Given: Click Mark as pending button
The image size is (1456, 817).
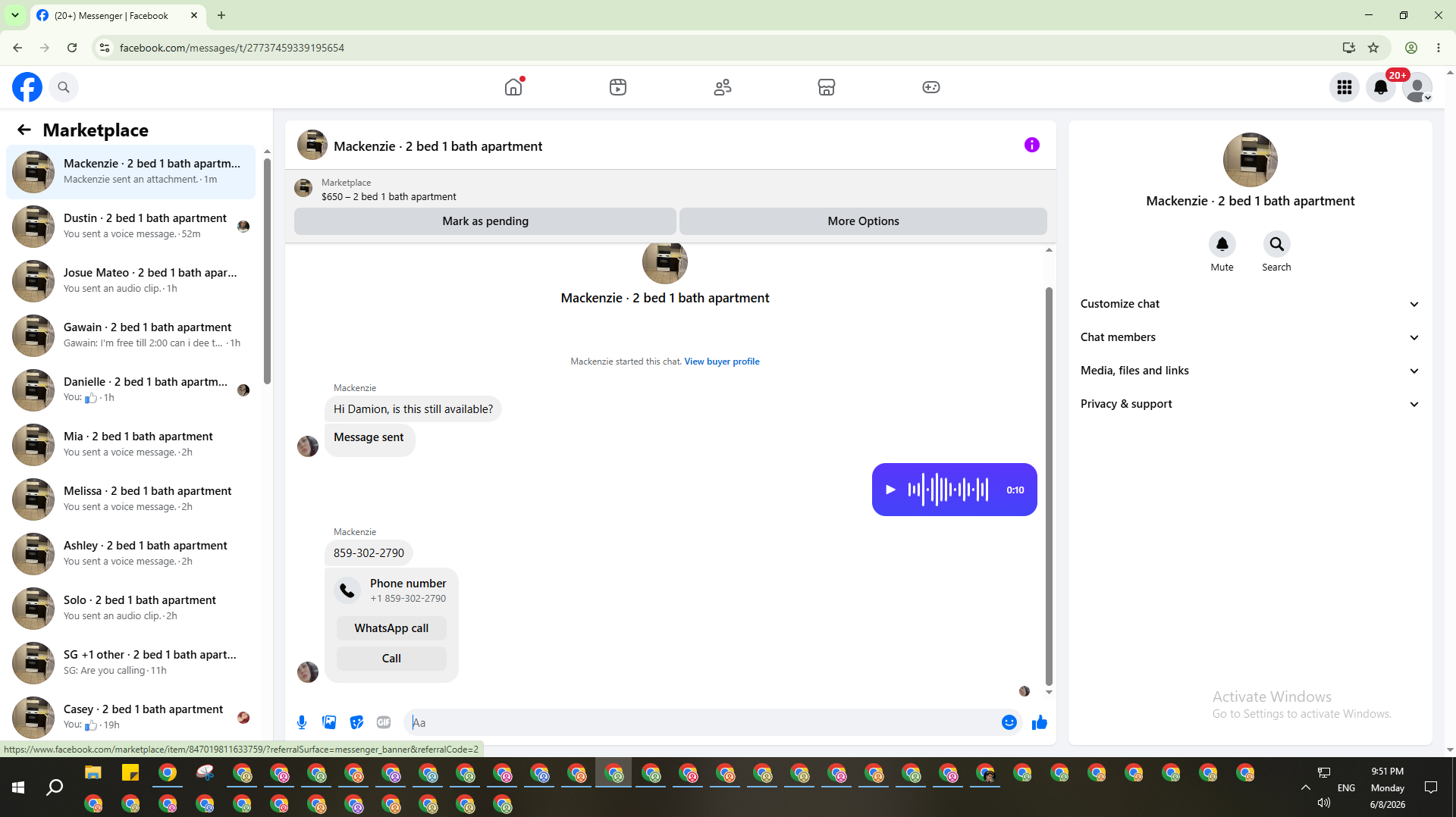Looking at the screenshot, I should pyautogui.click(x=485, y=221).
